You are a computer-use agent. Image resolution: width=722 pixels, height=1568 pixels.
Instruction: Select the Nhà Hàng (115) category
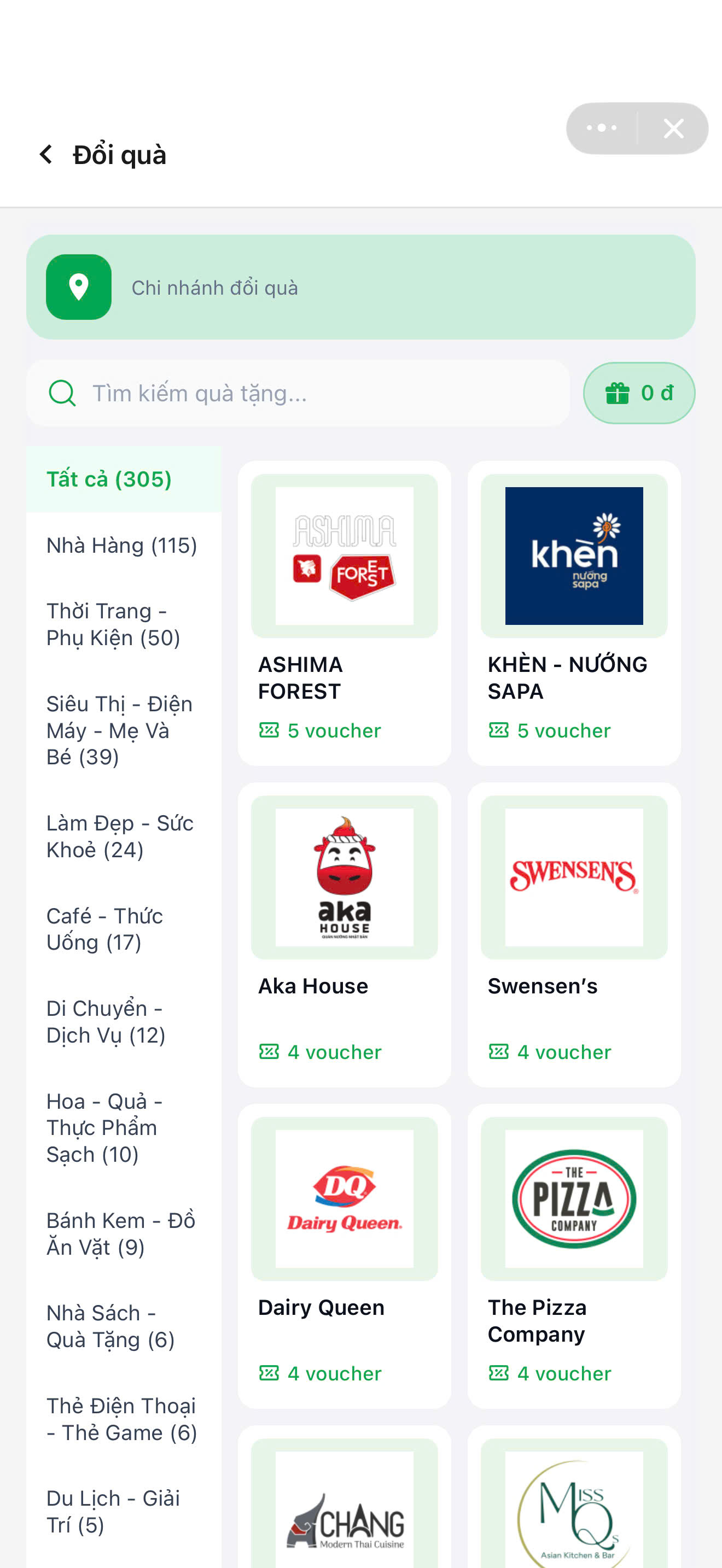point(124,546)
